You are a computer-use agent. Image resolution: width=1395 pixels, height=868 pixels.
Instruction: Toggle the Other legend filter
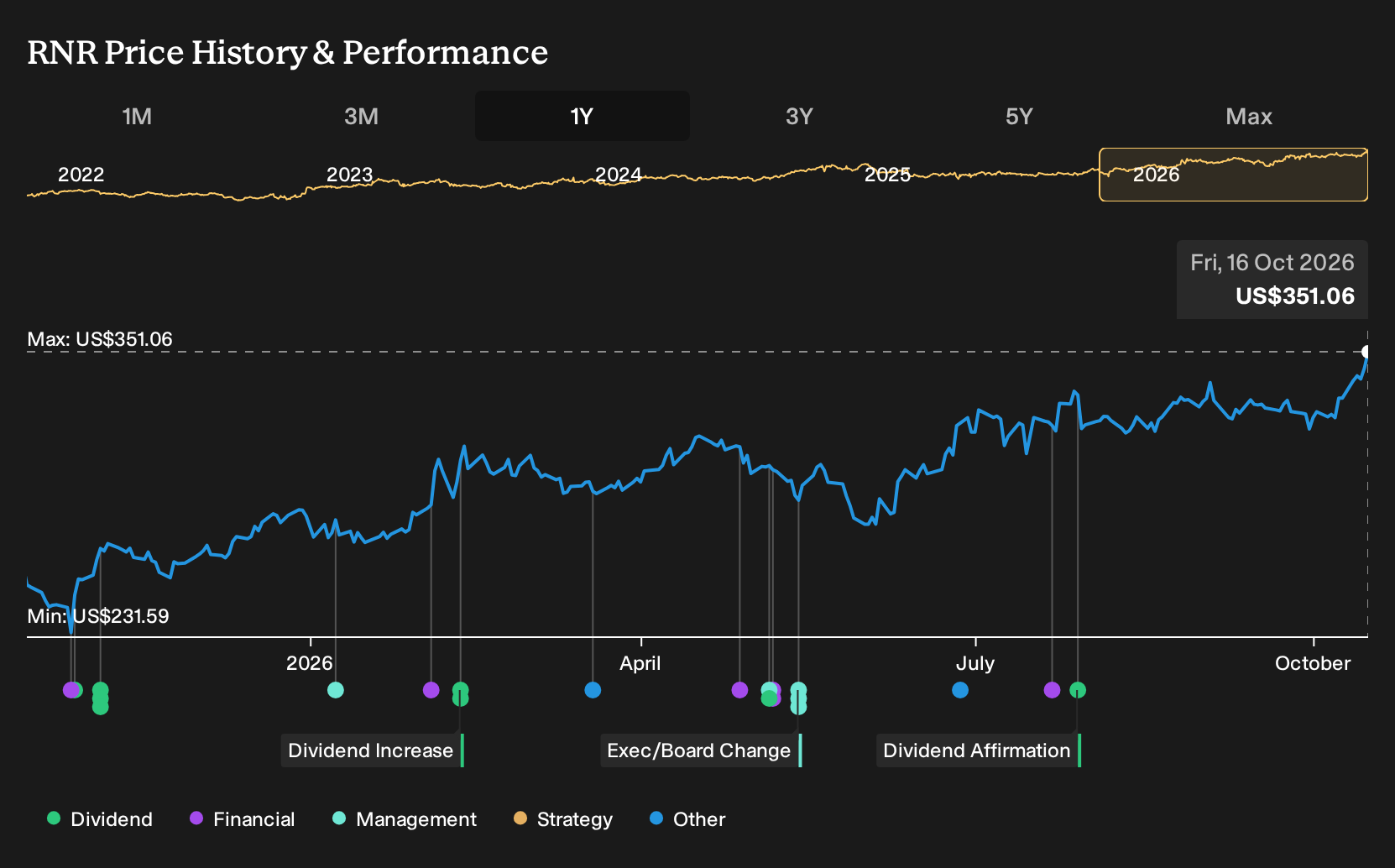click(687, 818)
